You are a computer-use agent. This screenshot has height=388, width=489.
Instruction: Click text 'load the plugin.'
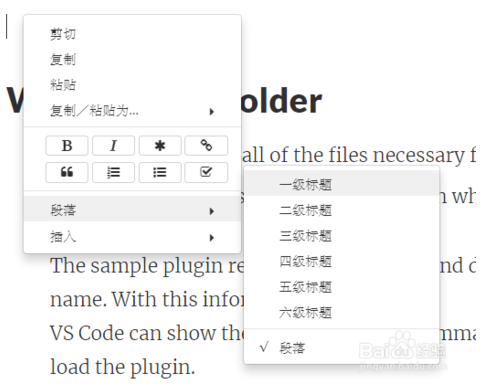(x=122, y=366)
